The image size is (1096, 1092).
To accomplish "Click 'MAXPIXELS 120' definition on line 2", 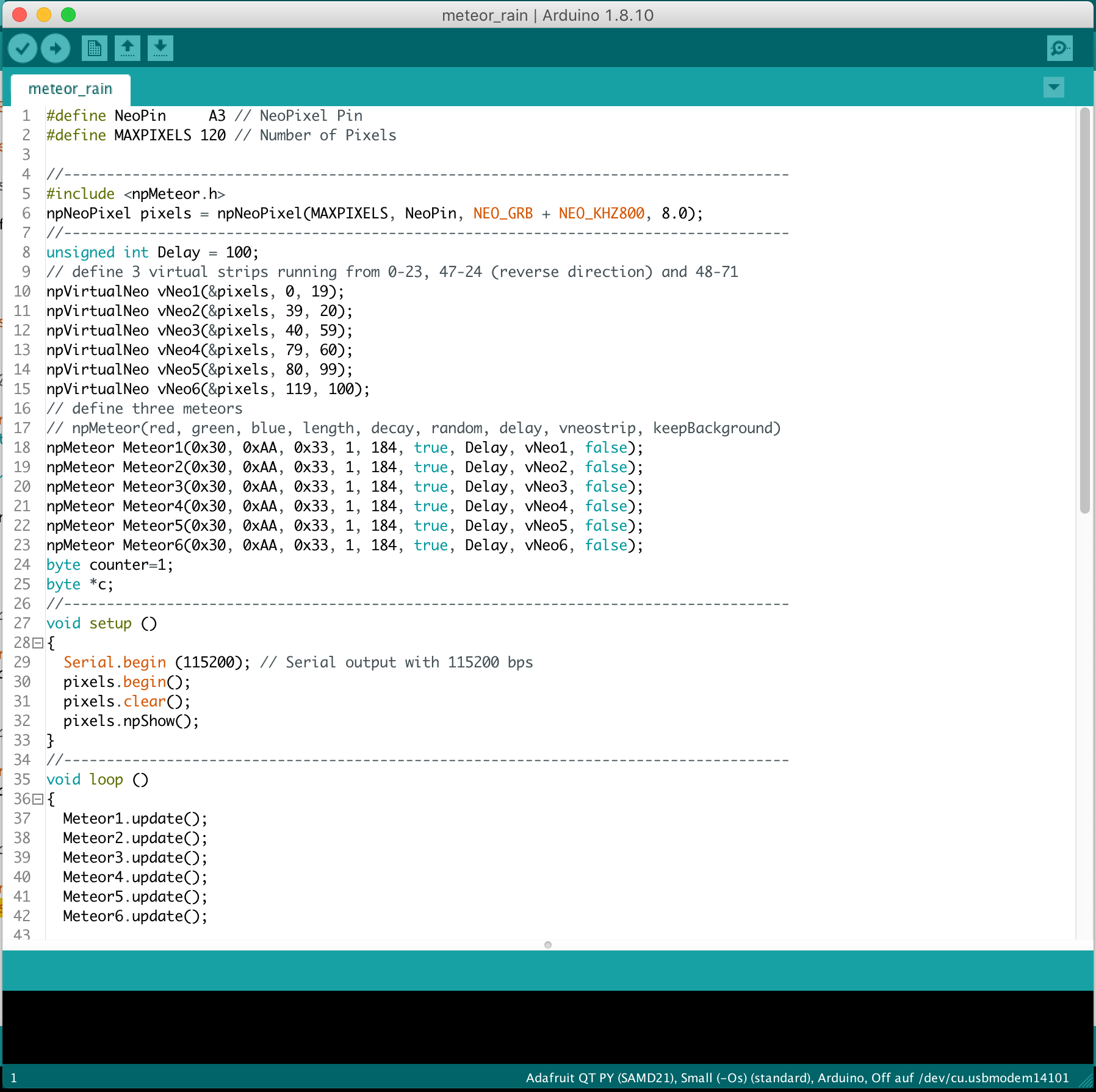I will 170,135.
